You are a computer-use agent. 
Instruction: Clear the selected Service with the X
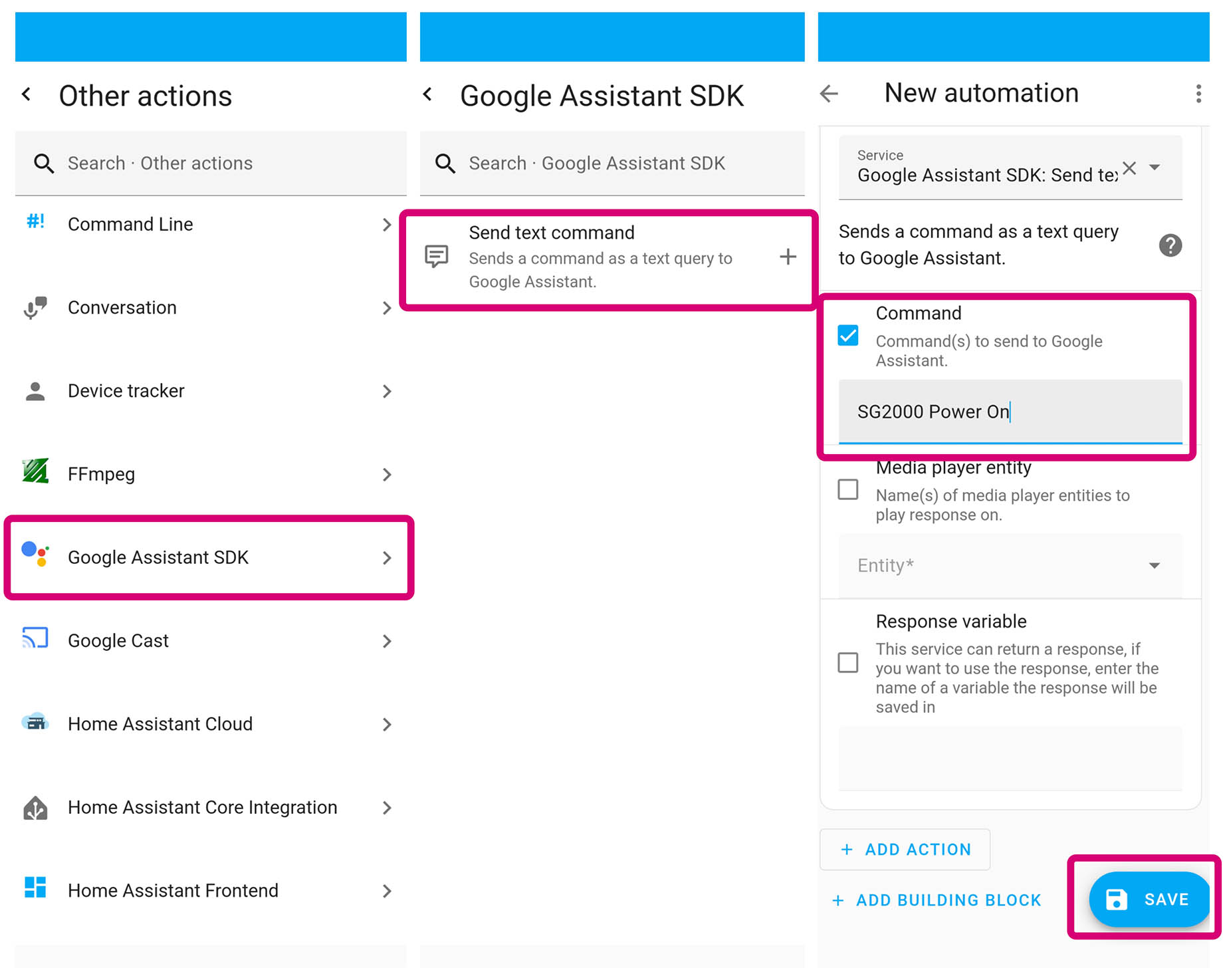(x=1129, y=168)
